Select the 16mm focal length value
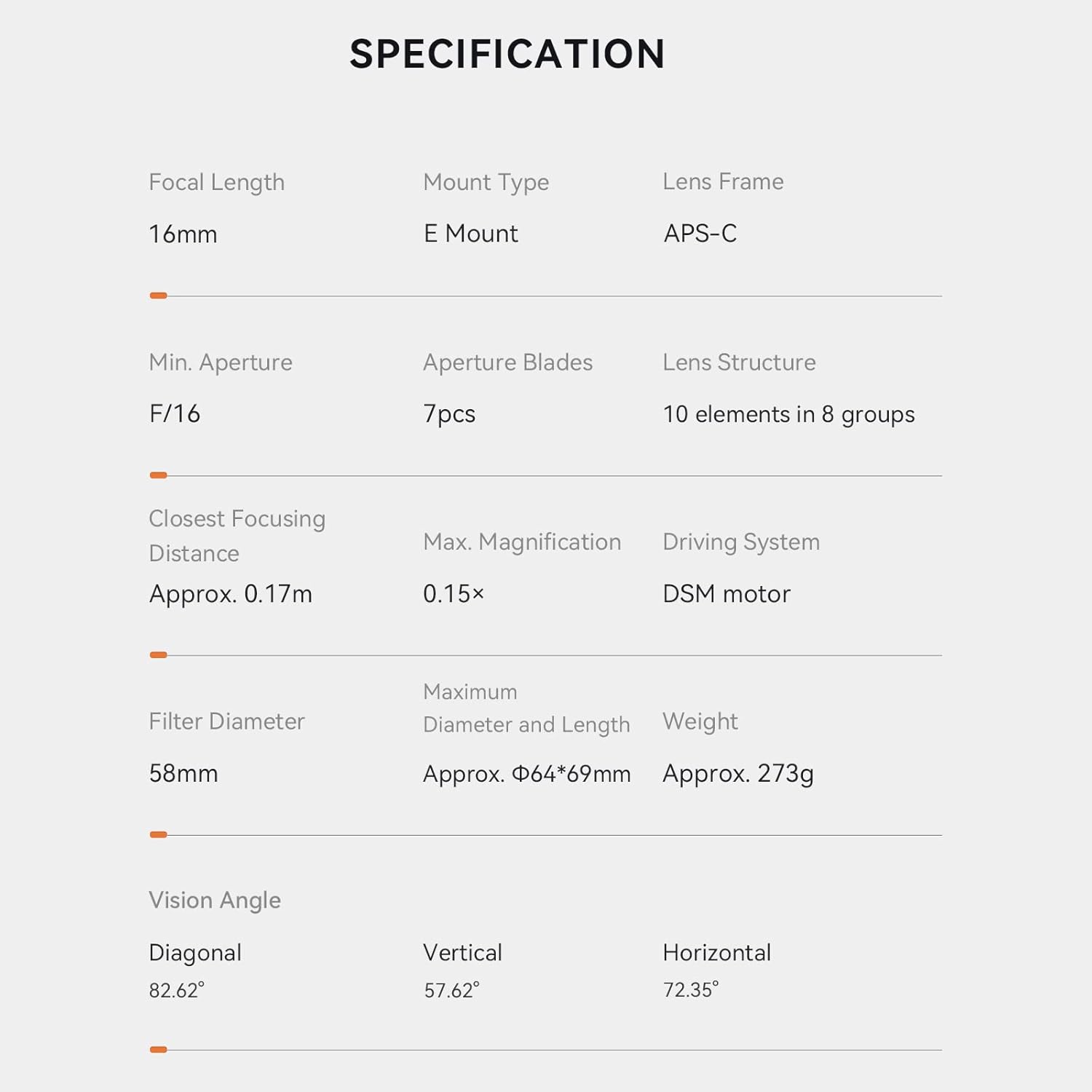Image resolution: width=1092 pixels, height=1092 pixels. [x=183, y=234]
